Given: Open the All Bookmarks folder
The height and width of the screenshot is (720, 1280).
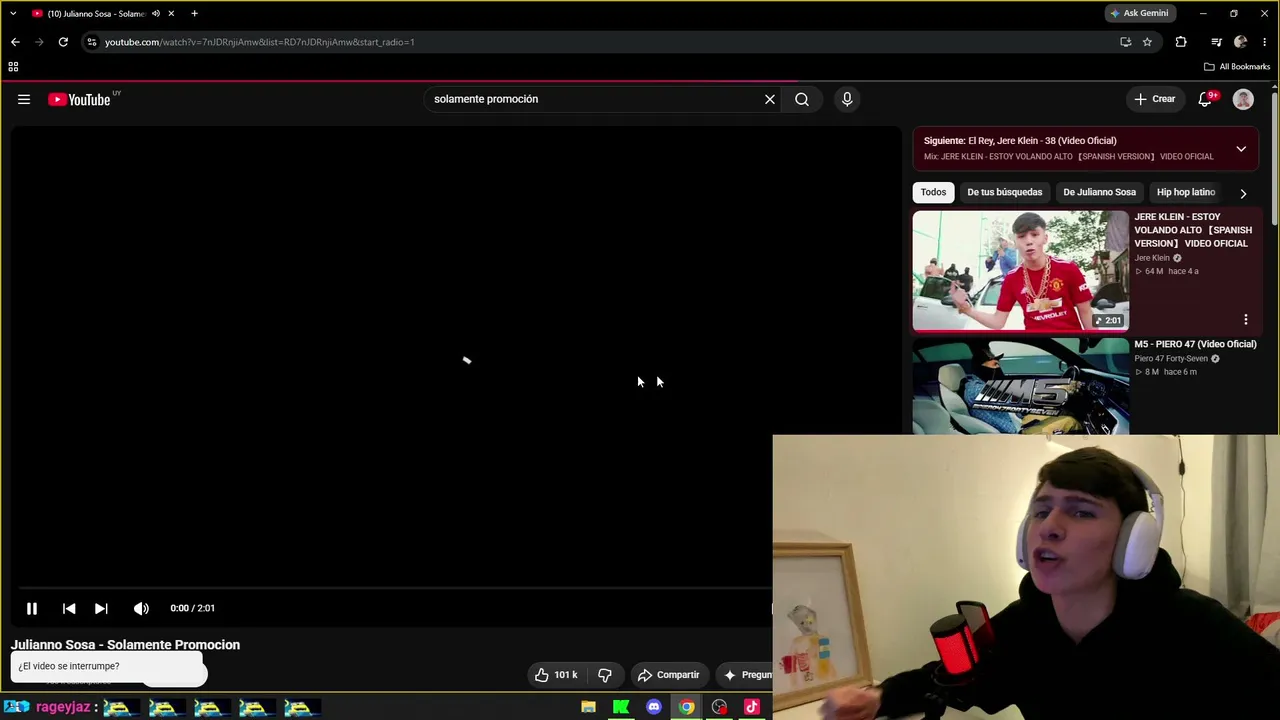Looking at the screenshot, I should pos(1237,67).
